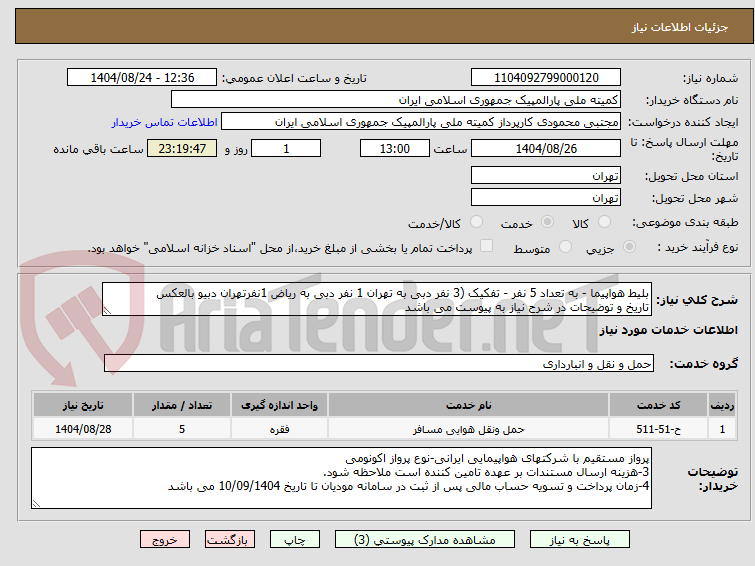Select the خدمت radio button
This screenshot has height=566, width=755.
547,222
